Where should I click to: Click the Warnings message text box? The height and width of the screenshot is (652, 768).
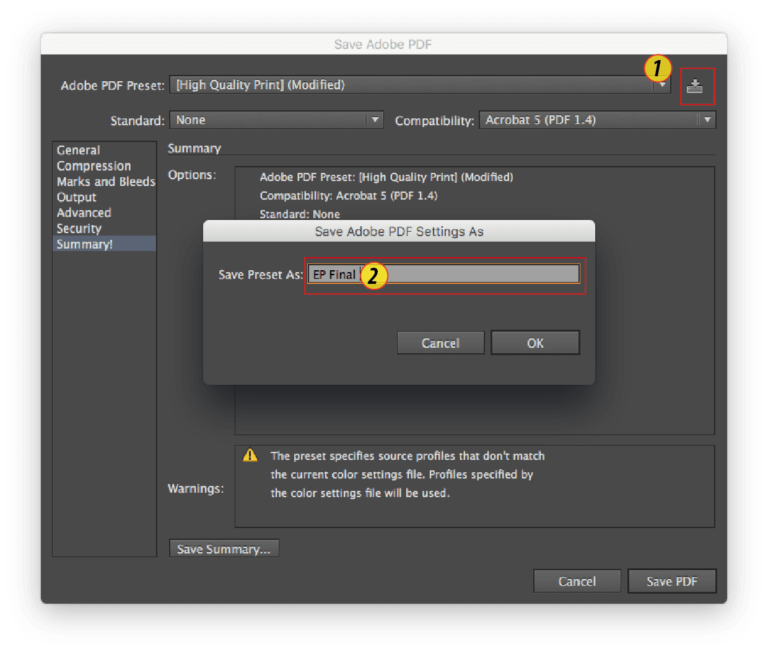click(474, 486)
